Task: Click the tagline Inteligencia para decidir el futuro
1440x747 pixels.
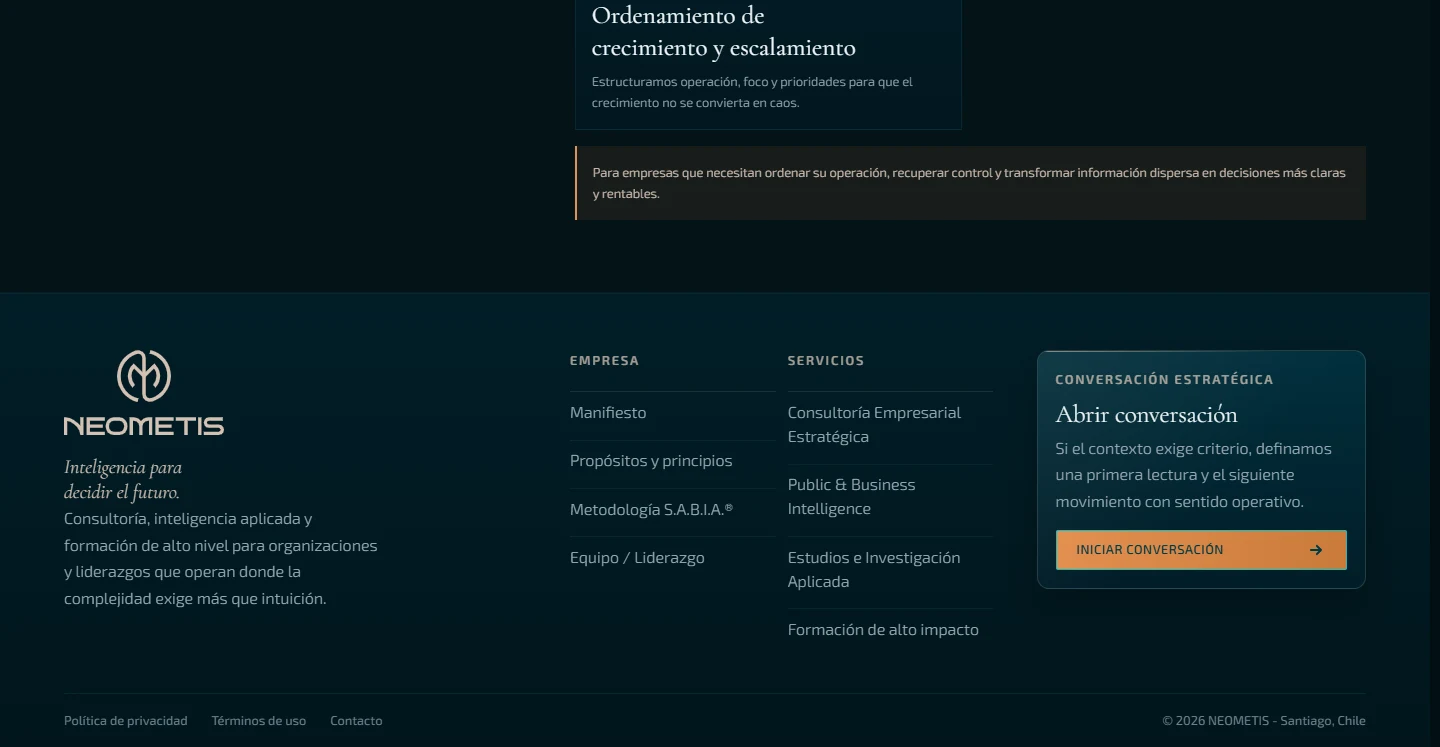Action: coord(123,480)
